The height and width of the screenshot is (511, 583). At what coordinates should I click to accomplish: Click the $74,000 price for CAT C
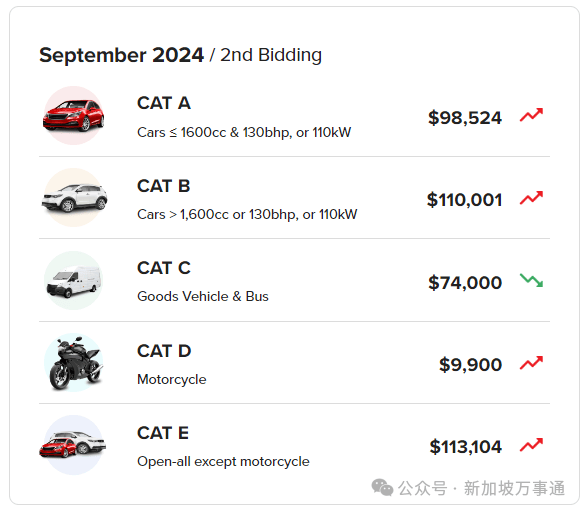click(465, 283)
